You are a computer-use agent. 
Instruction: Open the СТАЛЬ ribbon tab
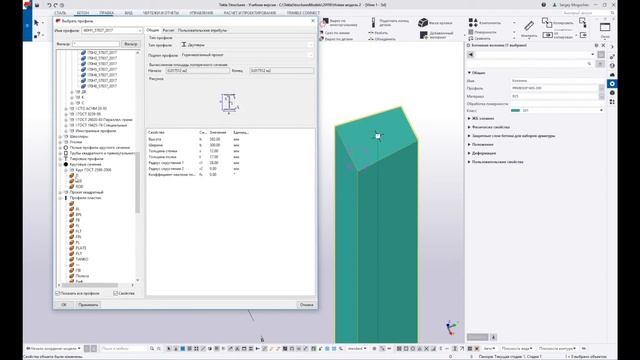(x=60, y=13)
